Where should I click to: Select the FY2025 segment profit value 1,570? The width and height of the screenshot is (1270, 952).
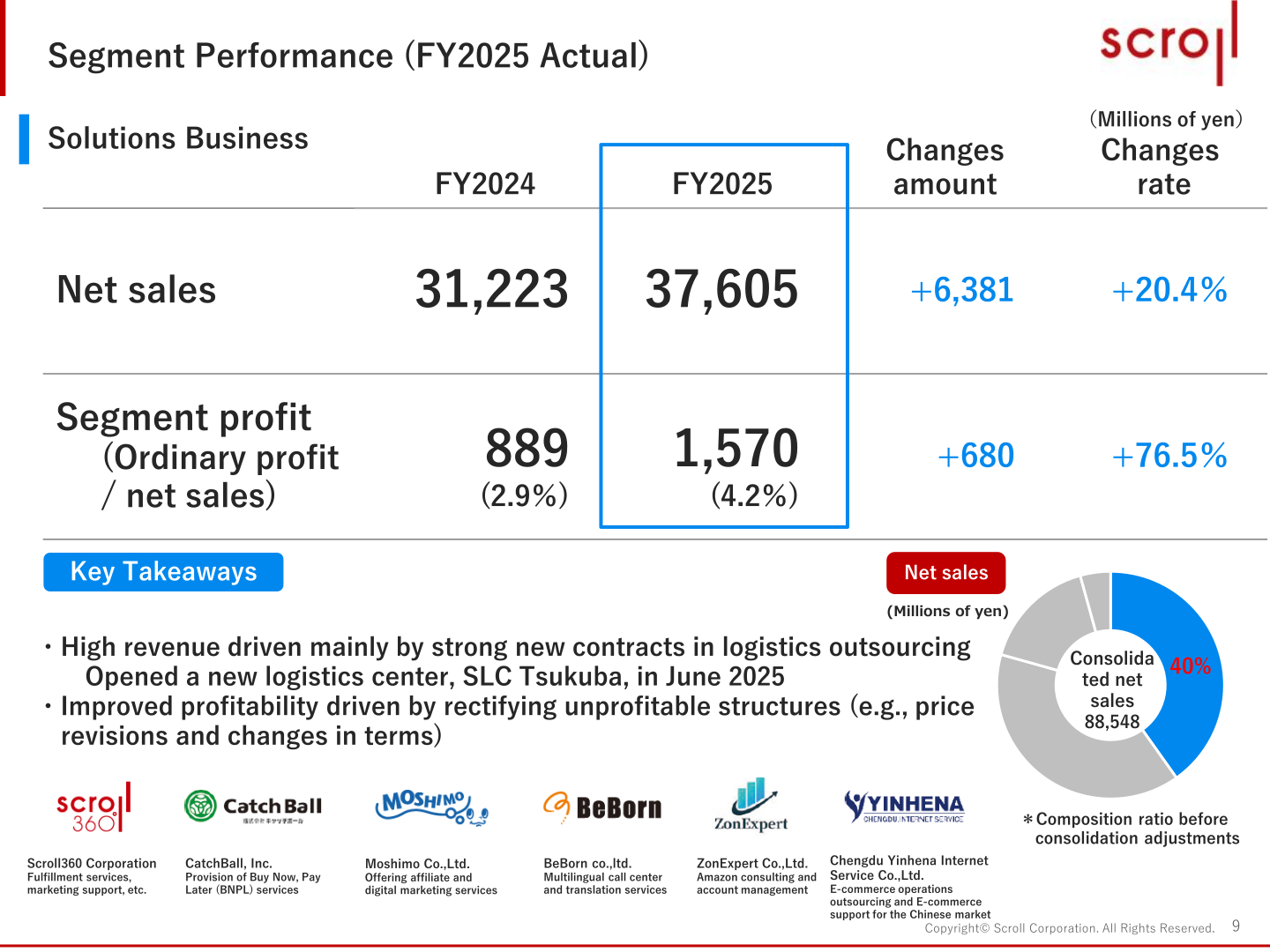[x=736, y=448]
